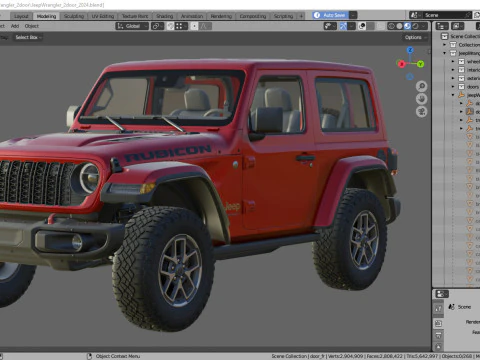Click the Z axis on navigation gizmo
480x360 pixels.
pos(410,50)
